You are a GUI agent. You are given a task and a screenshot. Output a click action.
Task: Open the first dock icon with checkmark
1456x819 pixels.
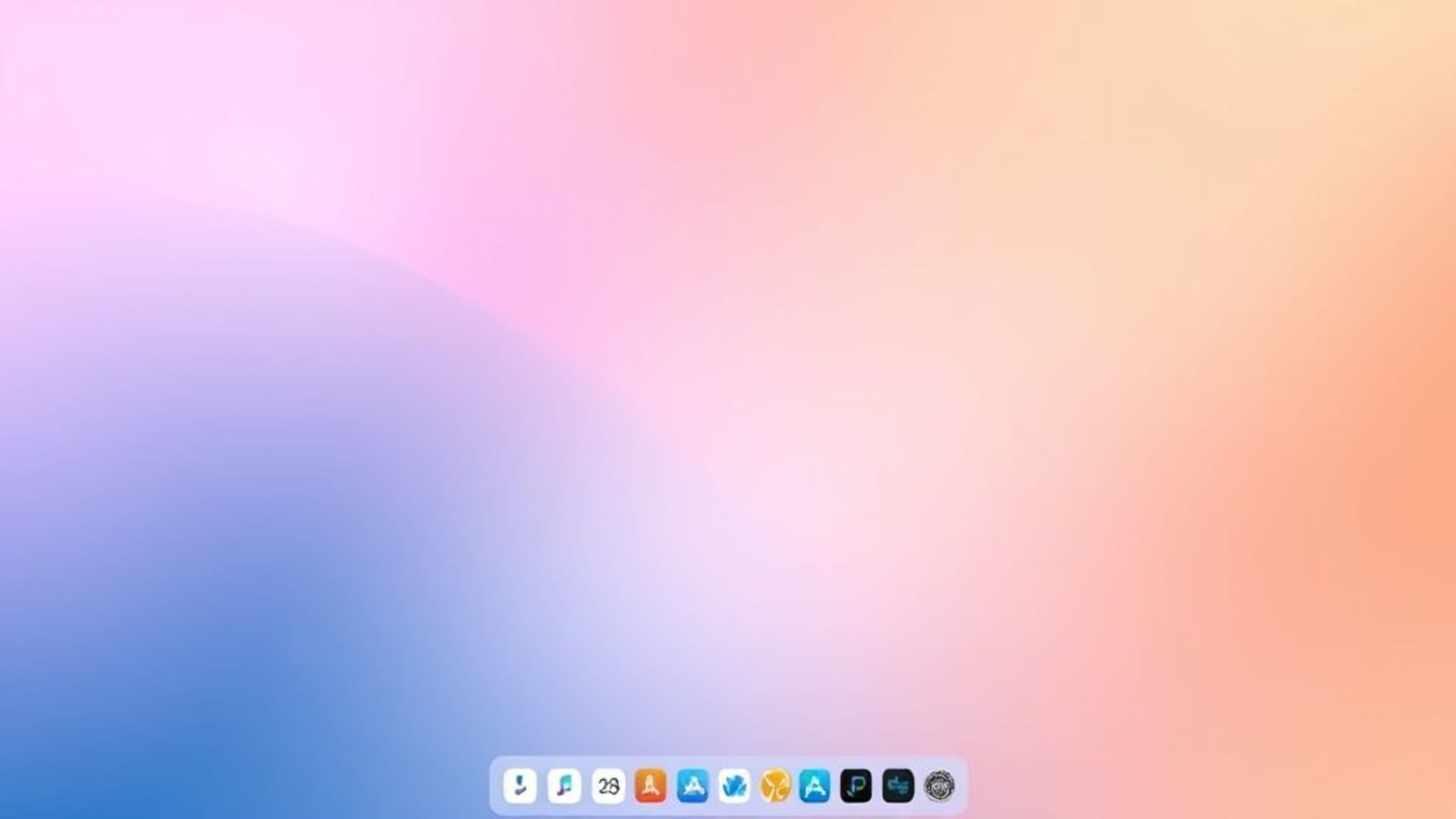[x=520, y=786]
